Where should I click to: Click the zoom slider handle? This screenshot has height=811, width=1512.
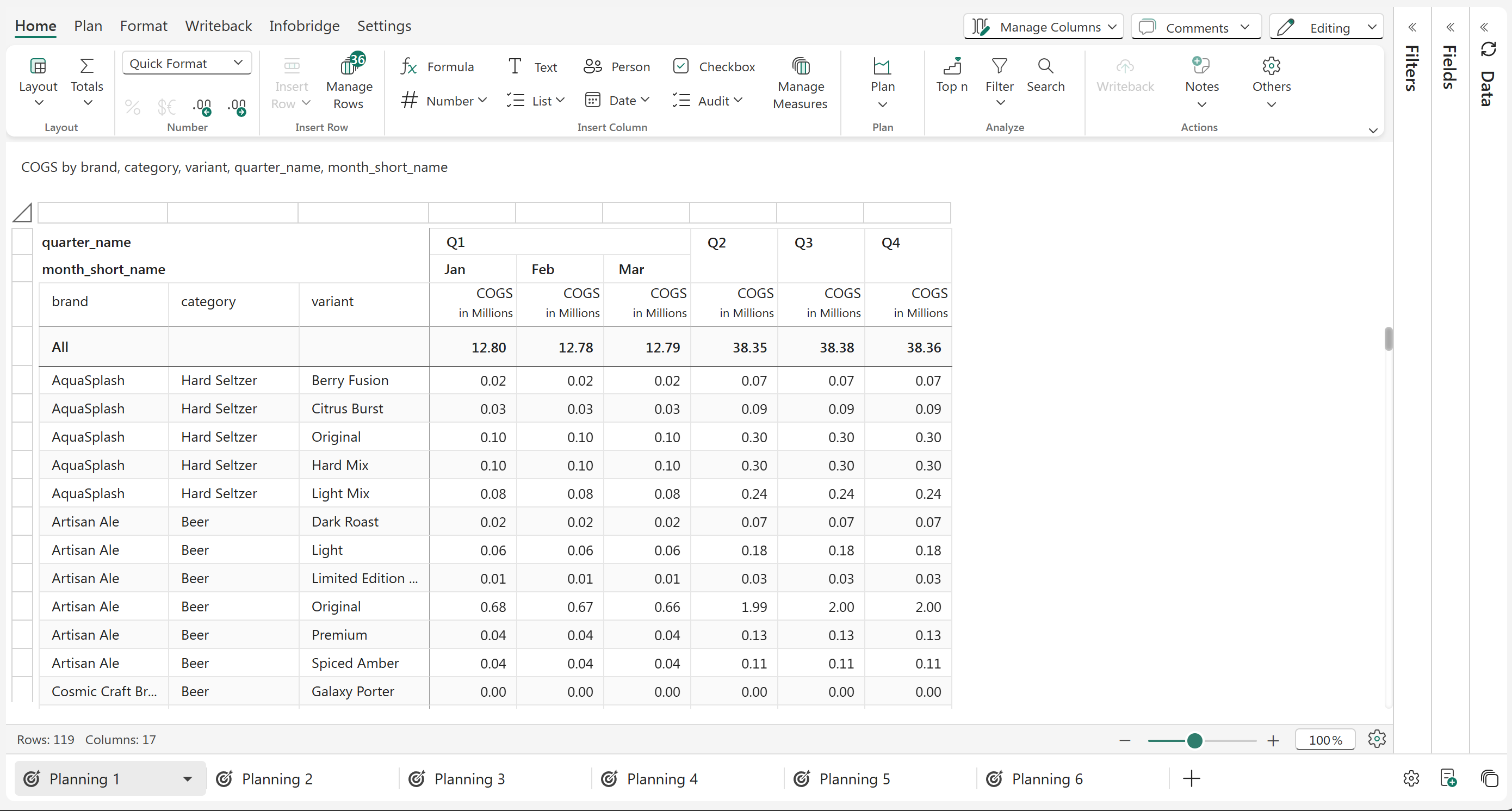(x=1194, y=741)
